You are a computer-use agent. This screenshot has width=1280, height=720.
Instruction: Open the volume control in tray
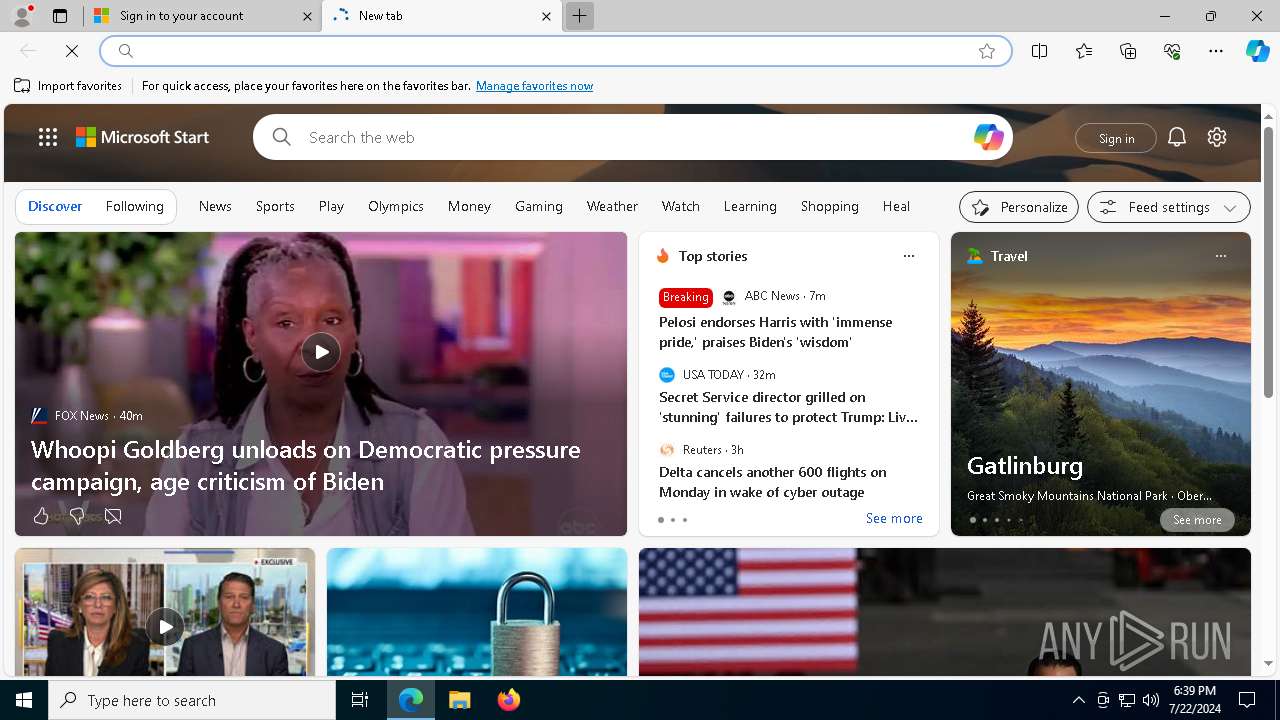click(1151, 700)
